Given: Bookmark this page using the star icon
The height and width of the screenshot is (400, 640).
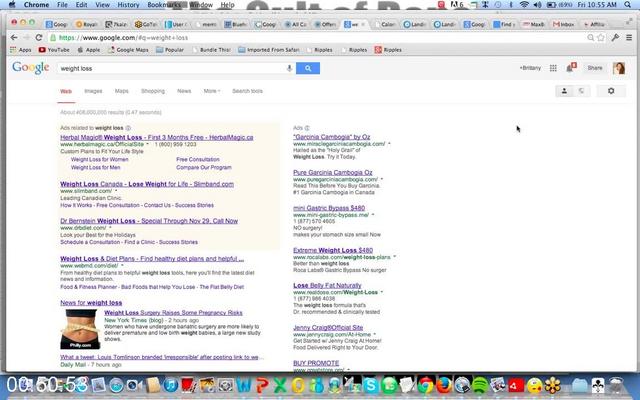Looking at the screenshot, I should click(x=601, y=38).
